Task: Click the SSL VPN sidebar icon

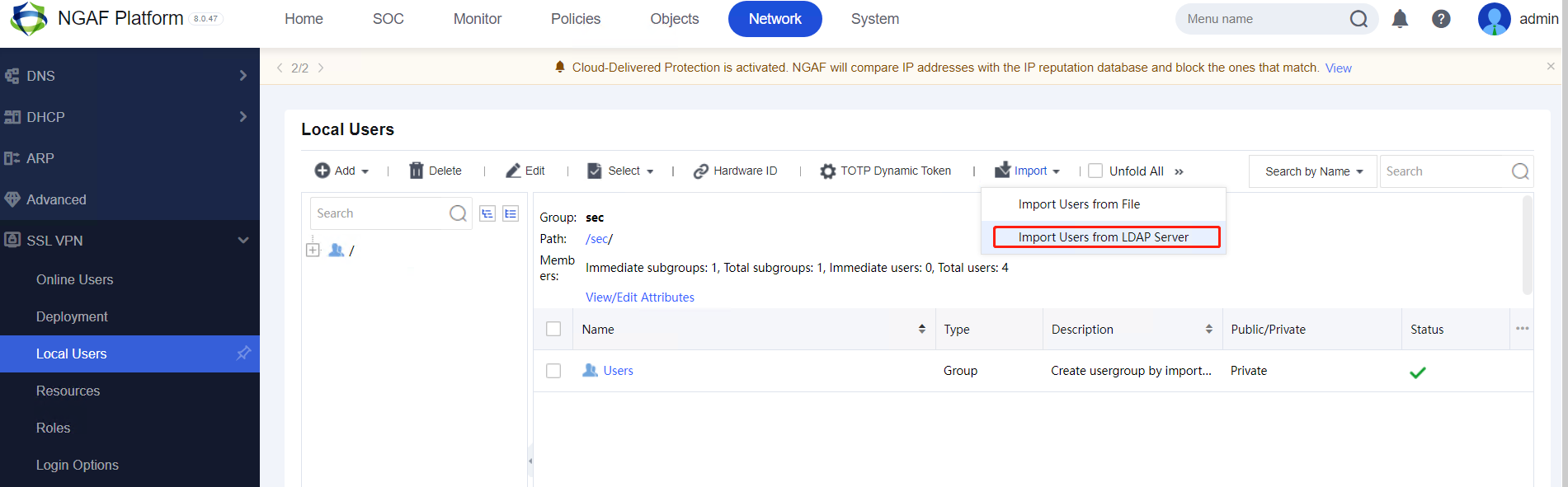Action: pyautogui.click(x=12, y=241)
